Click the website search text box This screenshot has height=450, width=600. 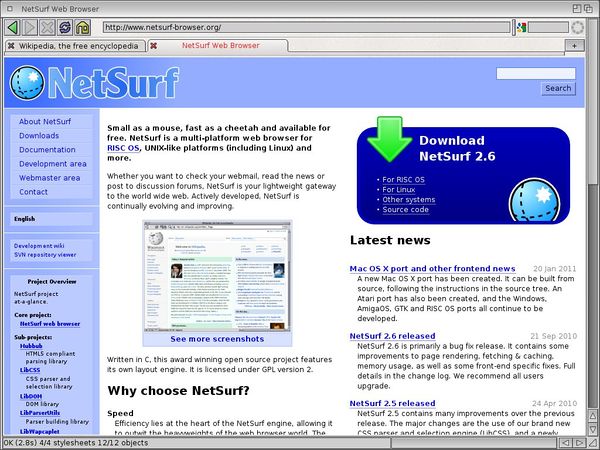(x=535, y=73)
